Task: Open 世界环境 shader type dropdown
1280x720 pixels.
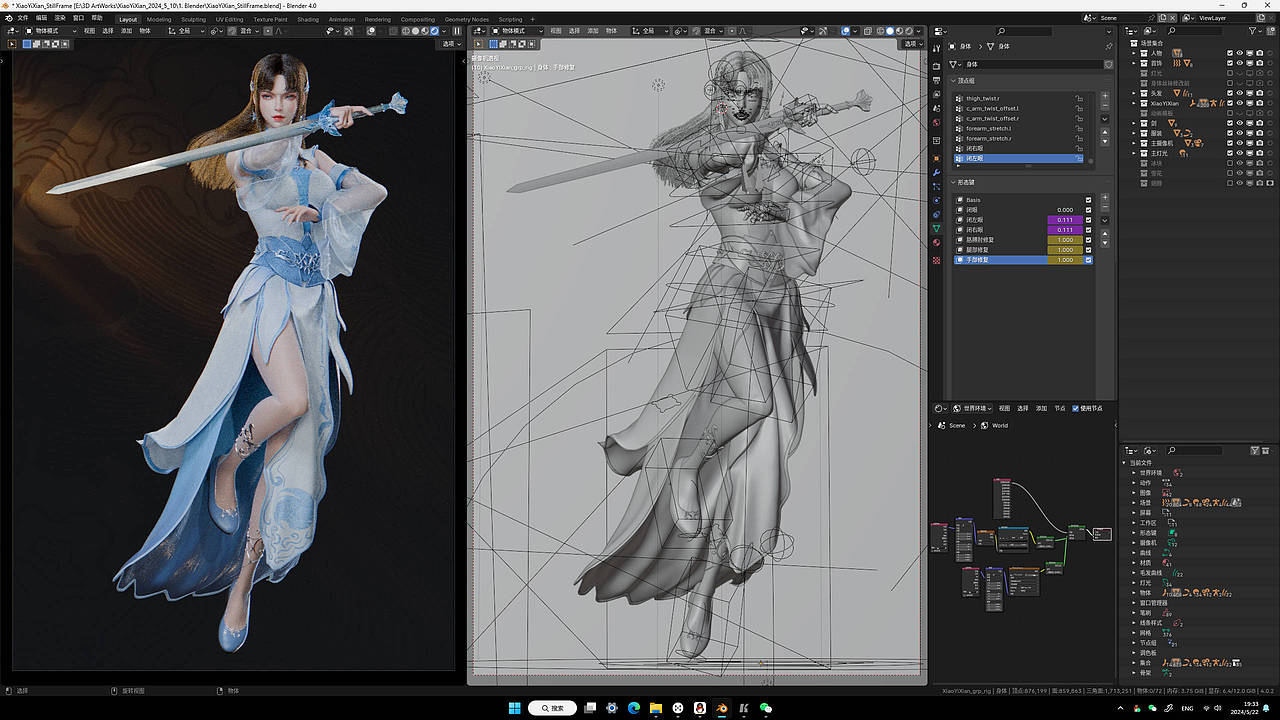Action: (970, 408)
